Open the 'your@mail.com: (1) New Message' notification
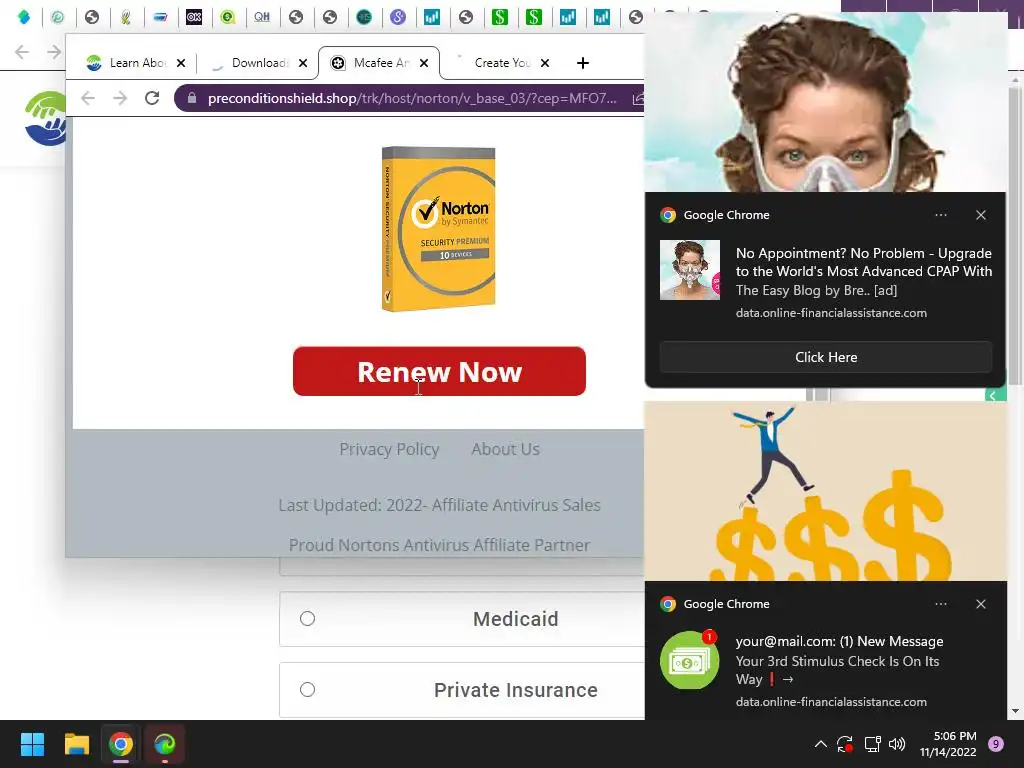The height and width of the screenshot is (768, 1024). pos(839,641)
